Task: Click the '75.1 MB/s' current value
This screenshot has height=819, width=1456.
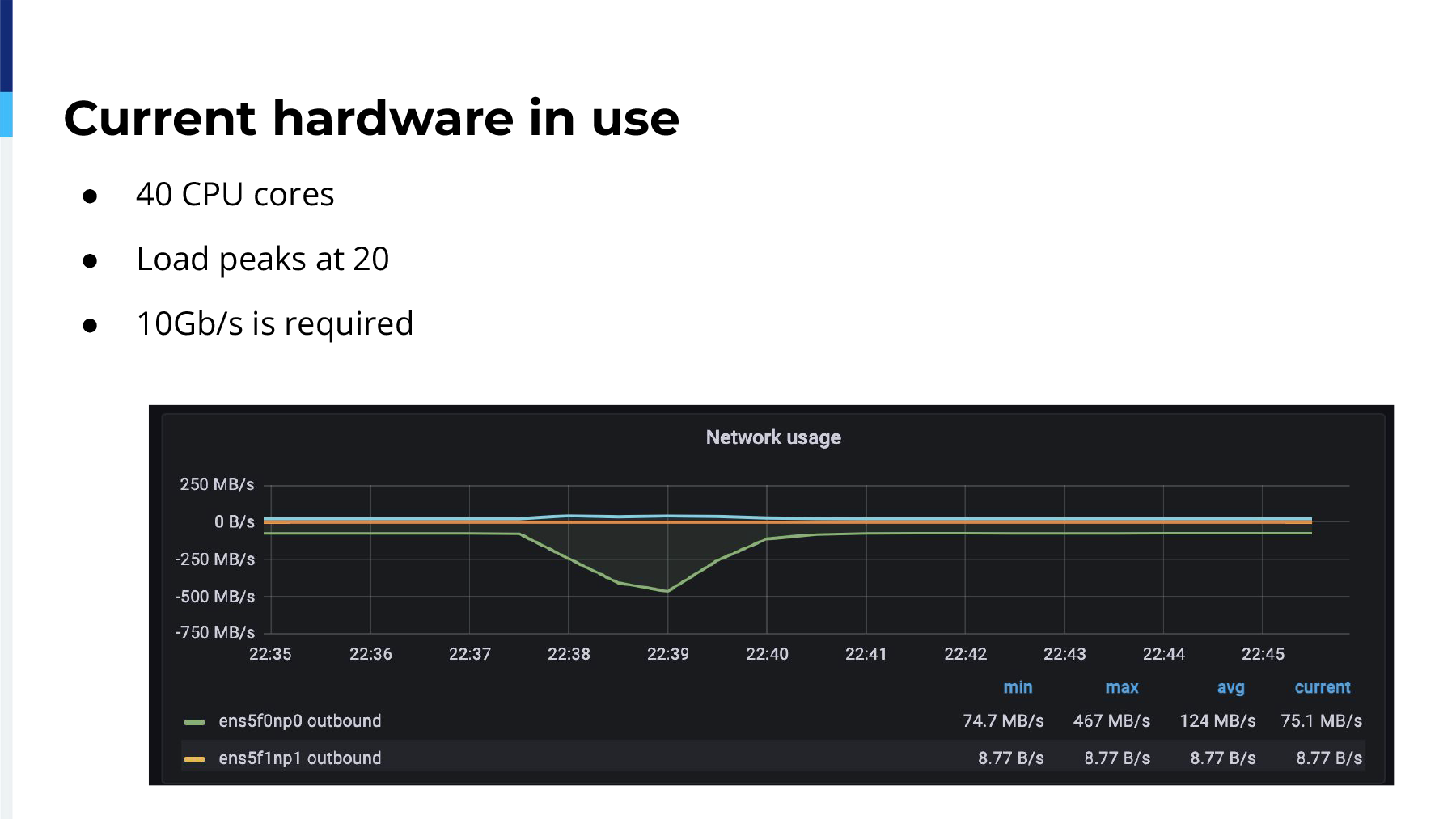Action: click(1322, 721)
